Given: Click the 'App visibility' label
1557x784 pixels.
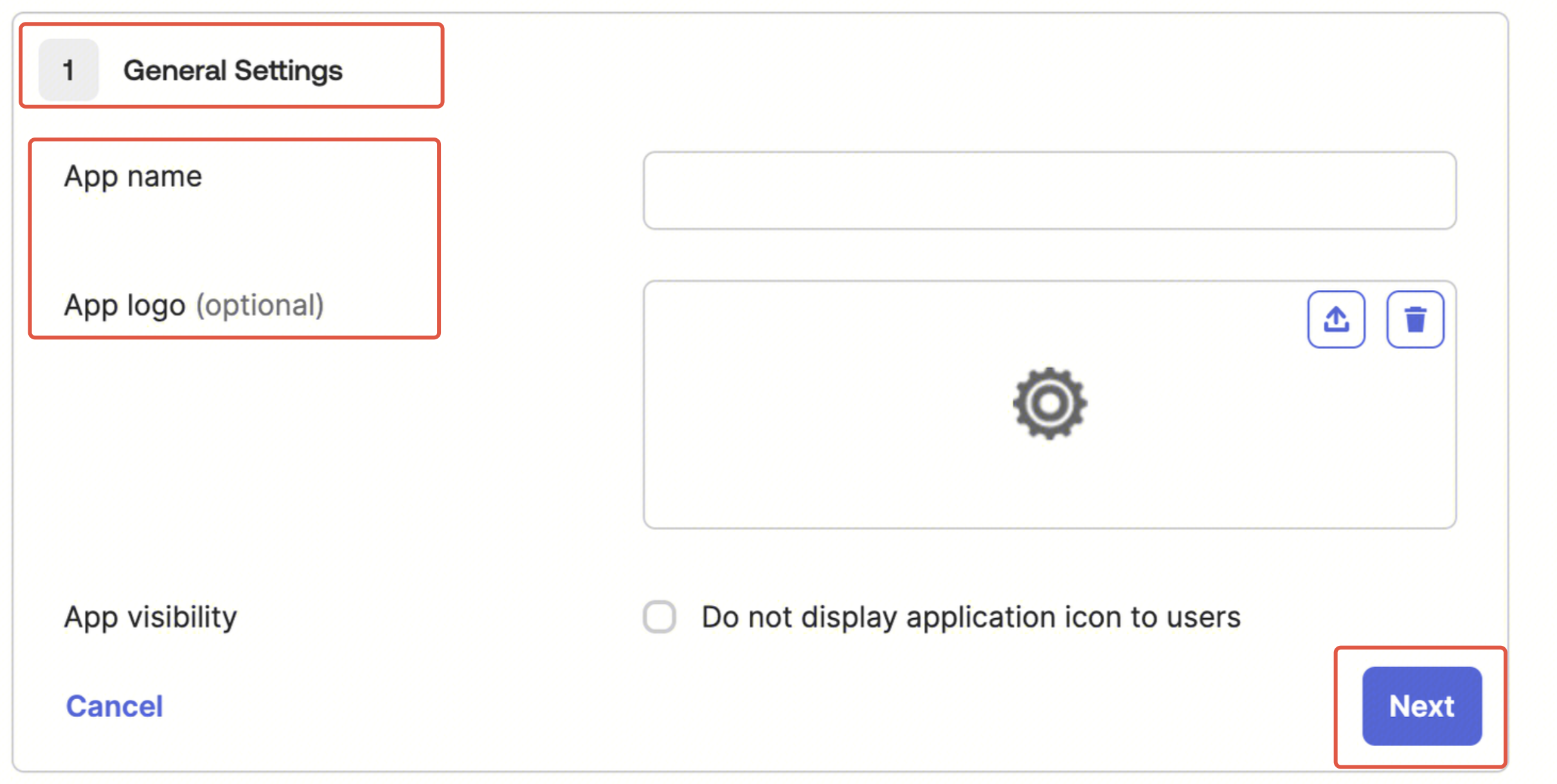Looking at the screenshot, I should pyautogui.click(x=150, y=617).
